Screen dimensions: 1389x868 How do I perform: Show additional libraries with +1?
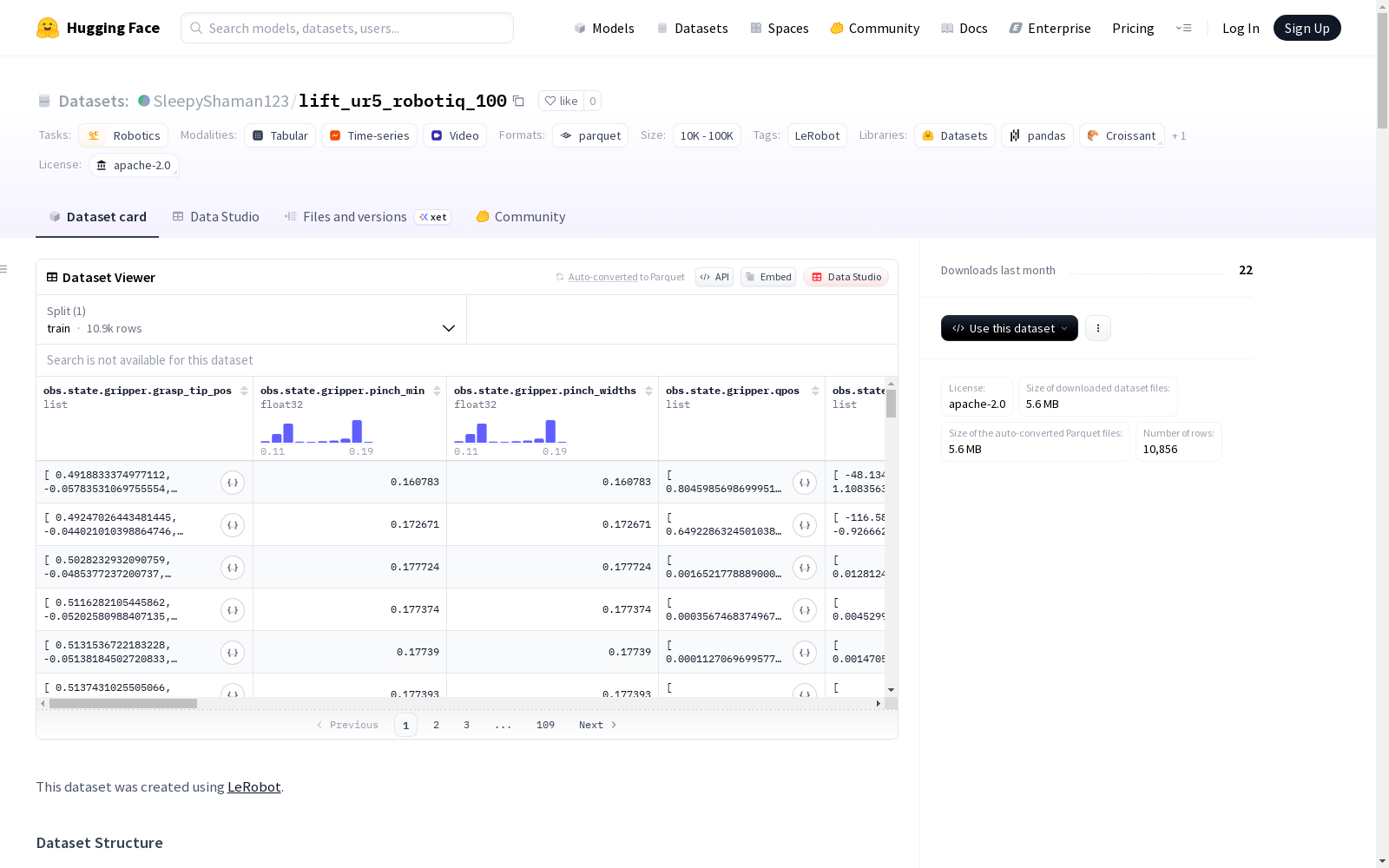(x=1179, y=135)
